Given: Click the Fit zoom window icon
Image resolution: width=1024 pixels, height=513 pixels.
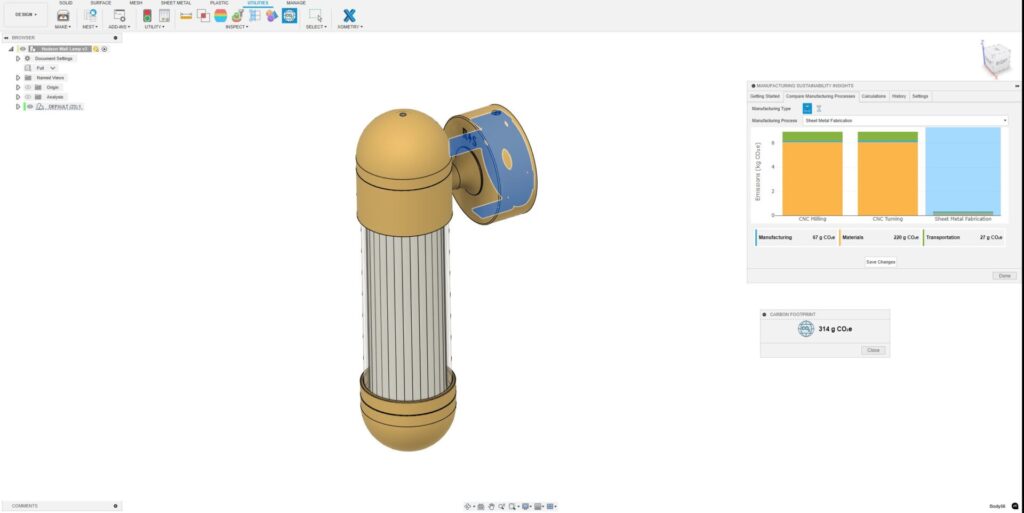Looking at the screenshot, I should click(x=513, y=506).
